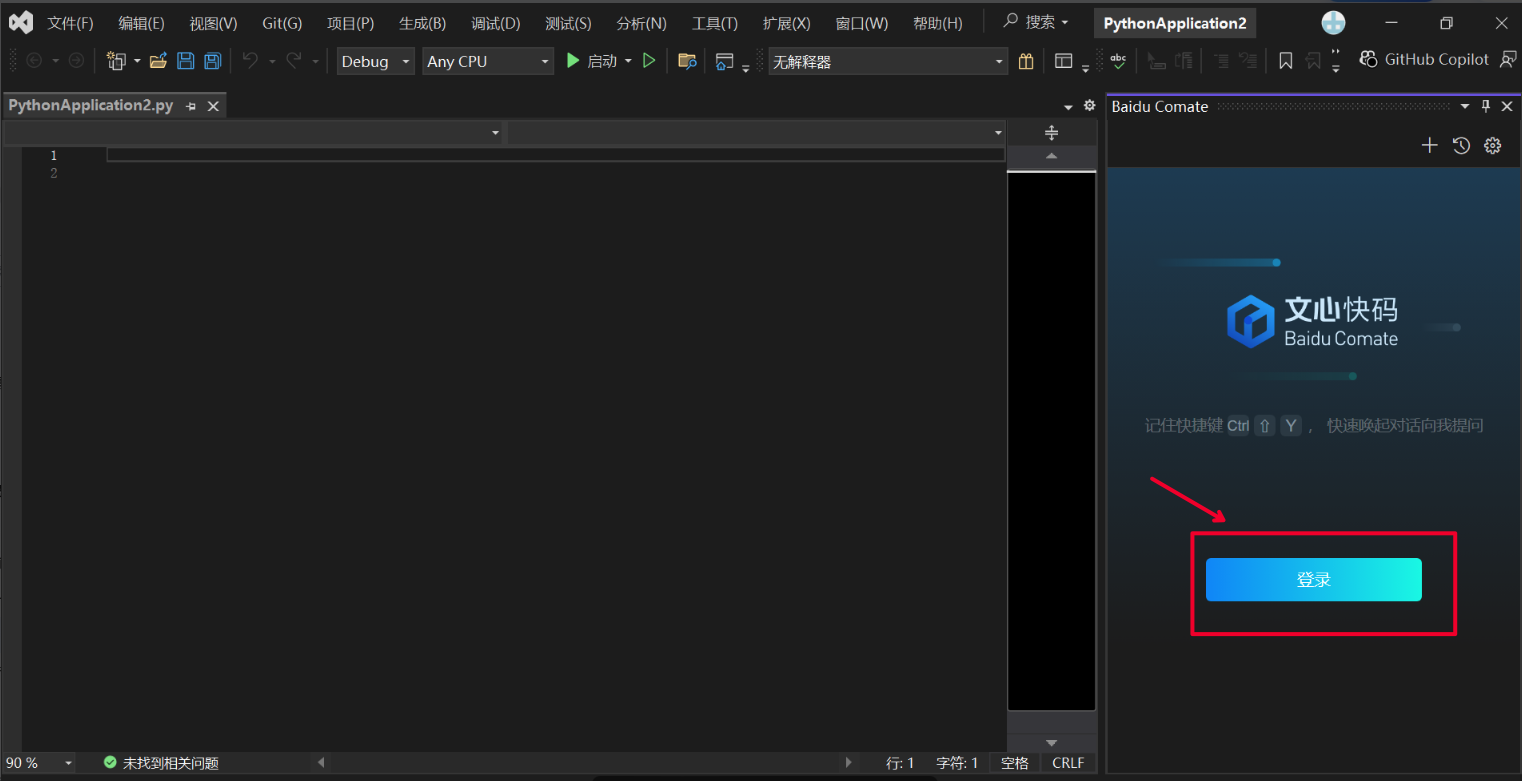Click the Navigate Forward circle arrow

click(x=76, y=61)
